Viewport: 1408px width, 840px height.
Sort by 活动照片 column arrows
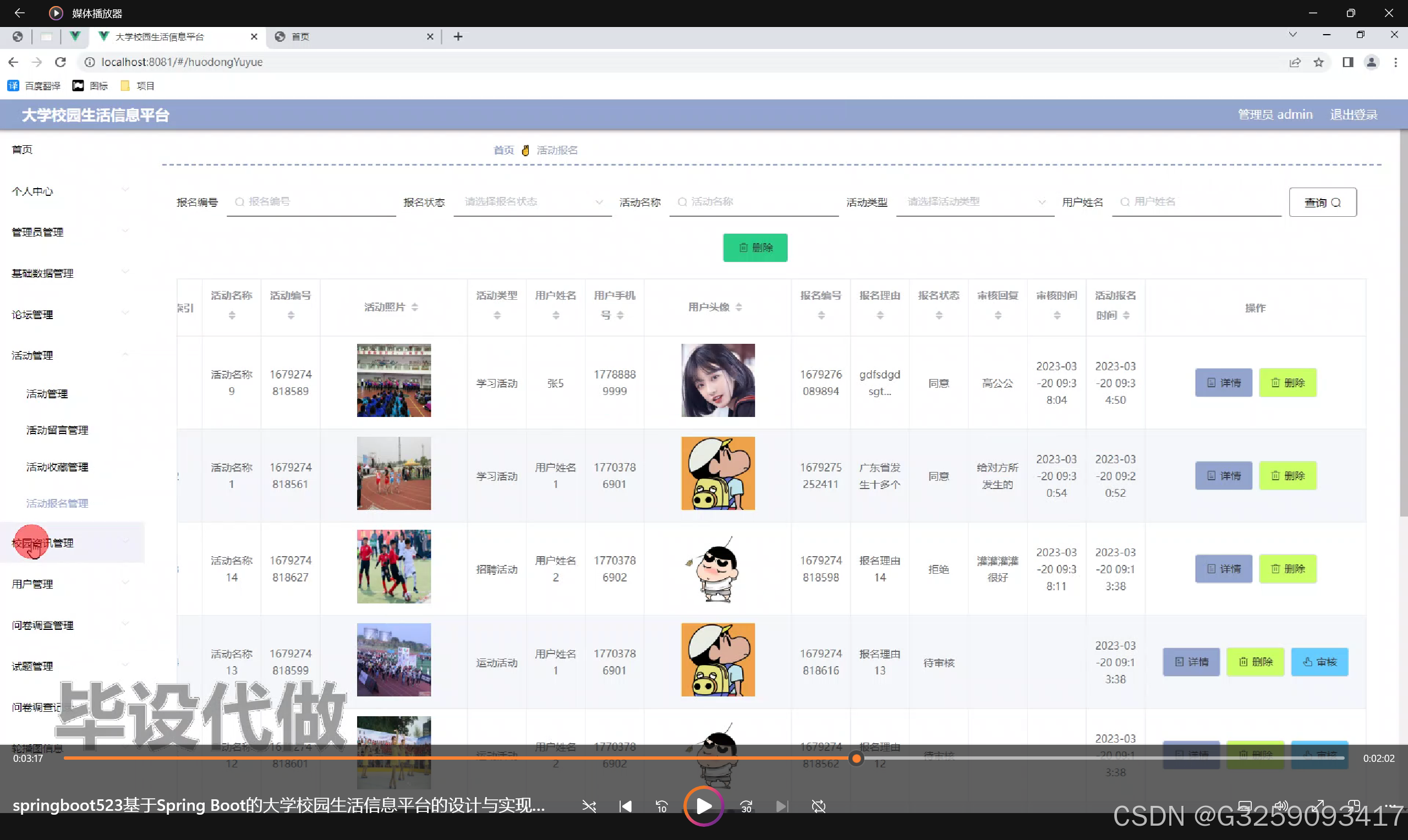(x=415, y=307)
